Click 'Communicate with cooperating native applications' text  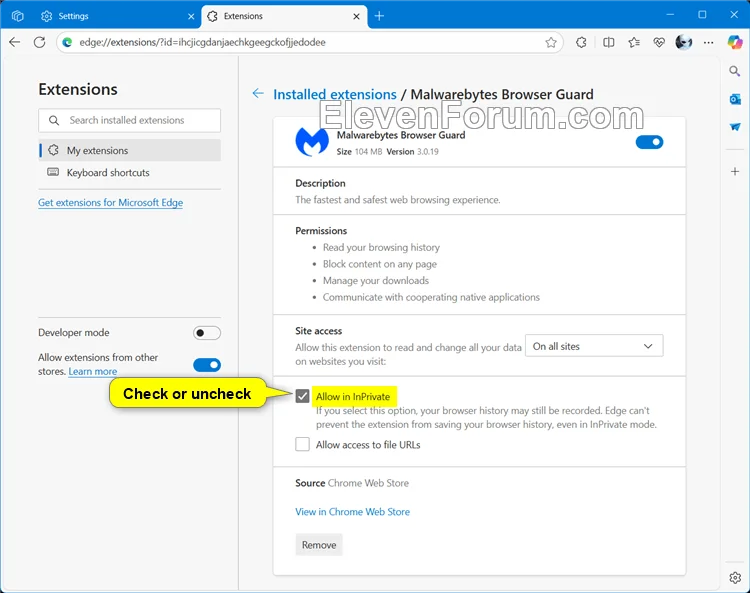pos(431,297)
